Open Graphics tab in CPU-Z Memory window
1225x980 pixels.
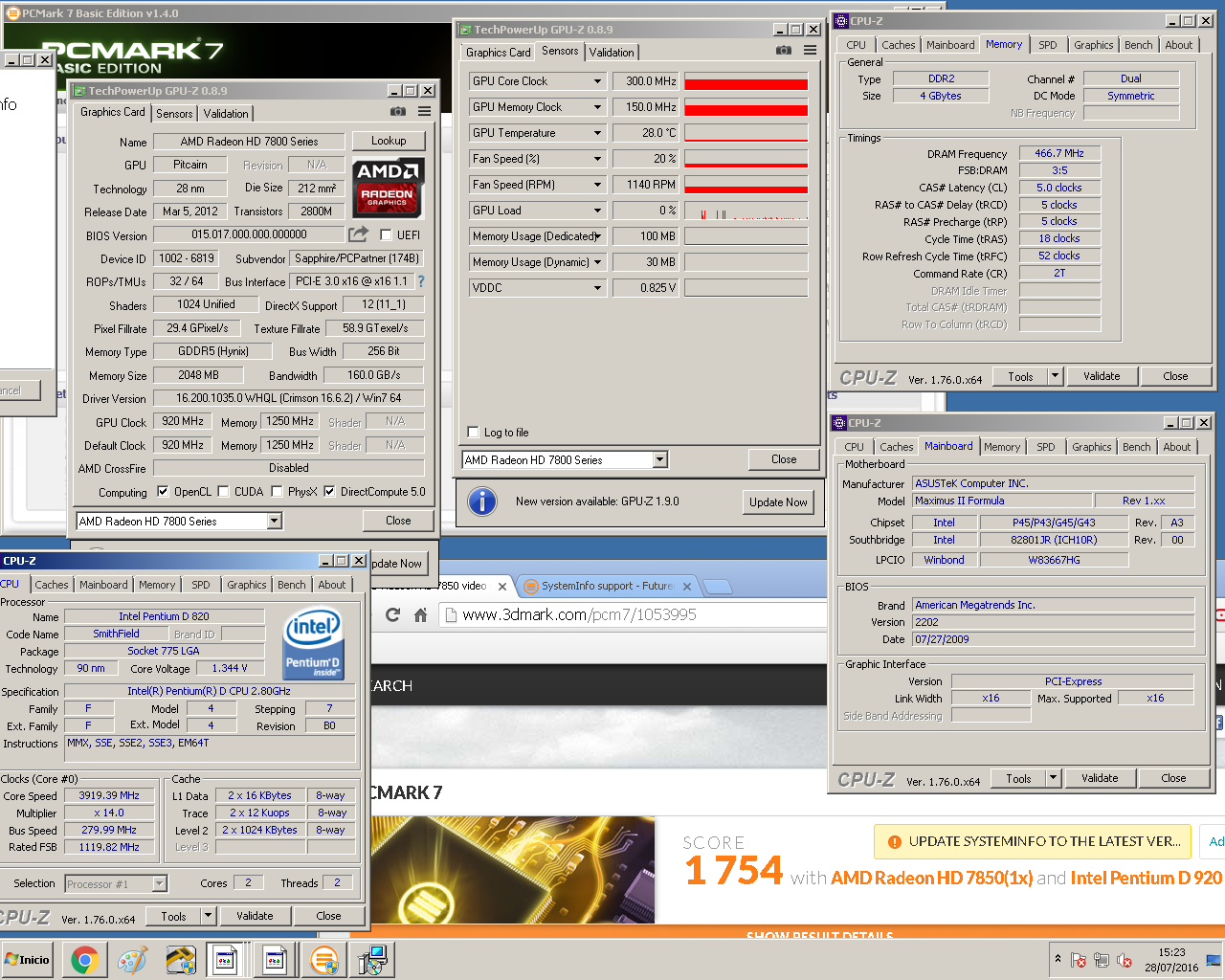(1093, 45)
